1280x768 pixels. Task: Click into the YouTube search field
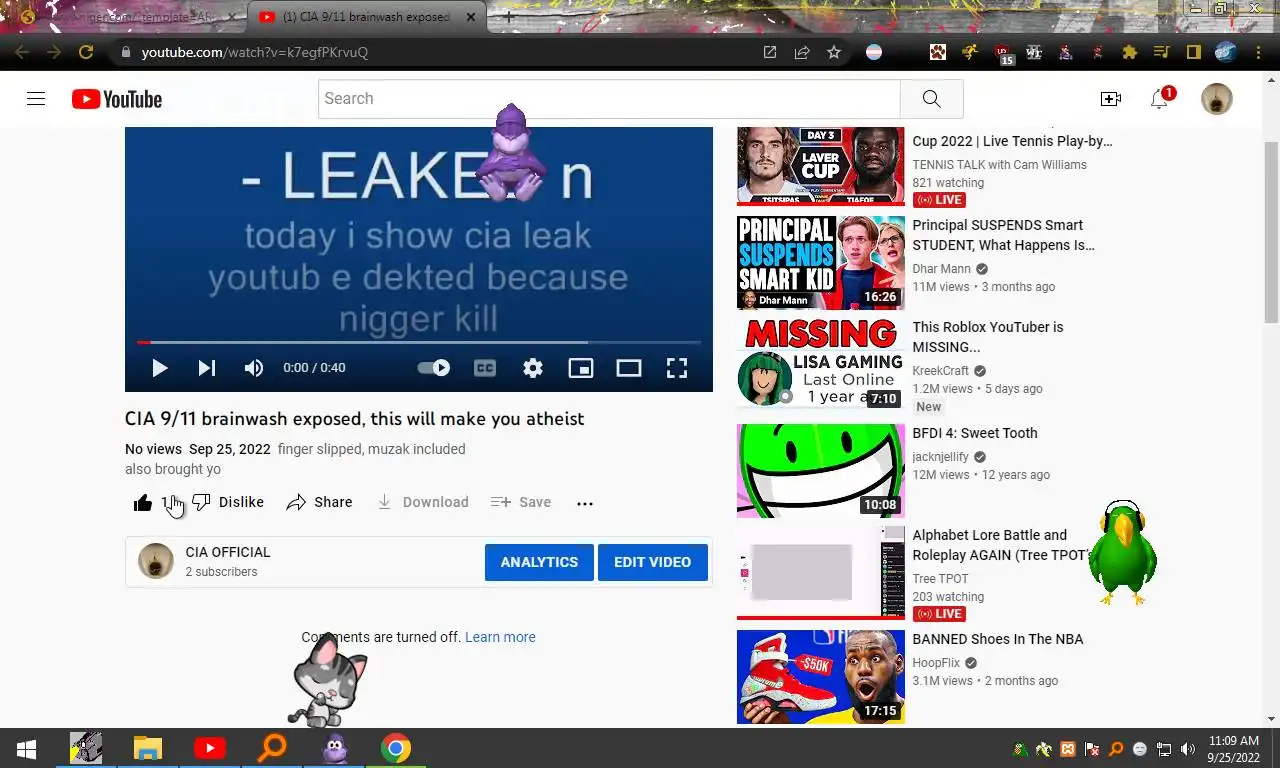click(609, 99)
